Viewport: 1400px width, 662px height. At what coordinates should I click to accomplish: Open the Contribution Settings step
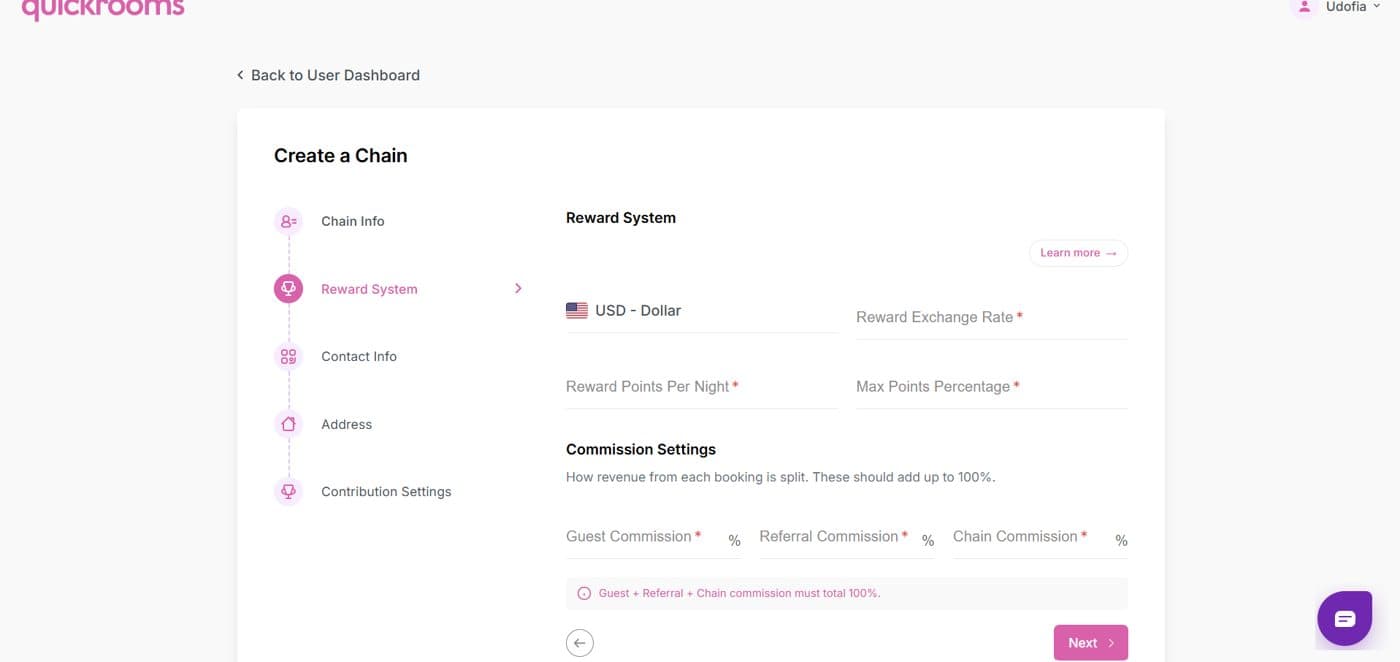coord(386,491)
